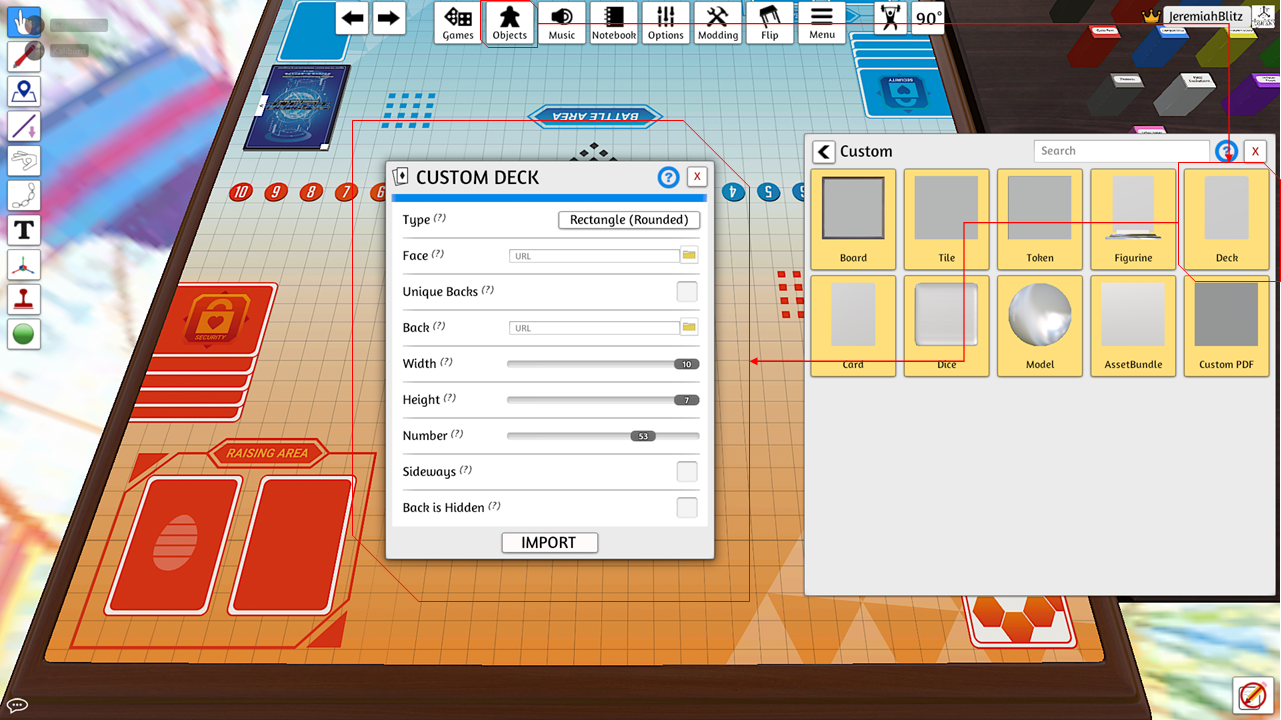
Task: Click the Search field in the Custom panel
Action: click(1120, 150)
